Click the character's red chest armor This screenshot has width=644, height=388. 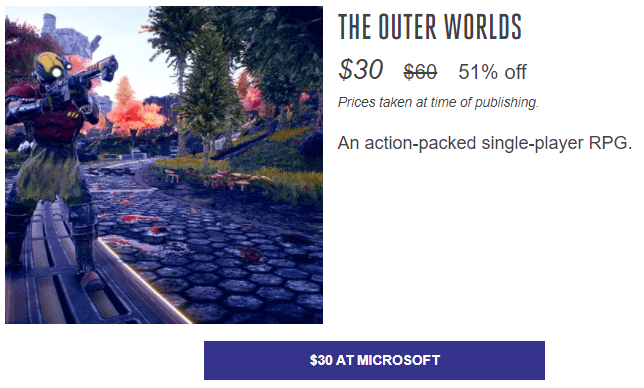coord(51,119)
